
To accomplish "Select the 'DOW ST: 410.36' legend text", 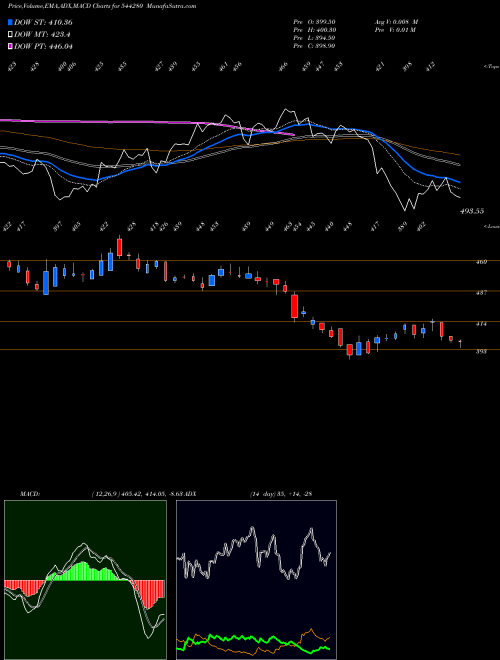I will pos(43,22).
